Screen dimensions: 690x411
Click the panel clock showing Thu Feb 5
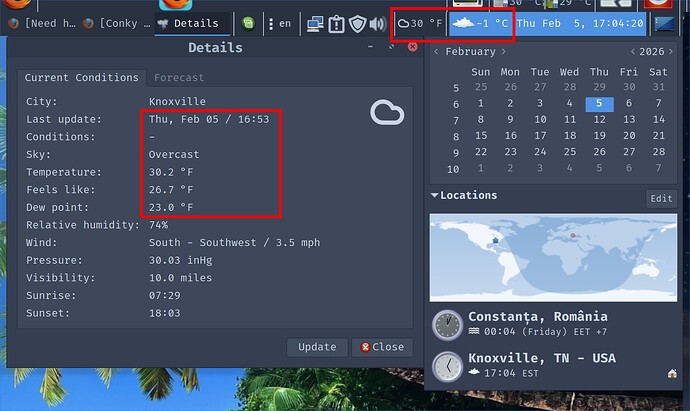(580, 23)
